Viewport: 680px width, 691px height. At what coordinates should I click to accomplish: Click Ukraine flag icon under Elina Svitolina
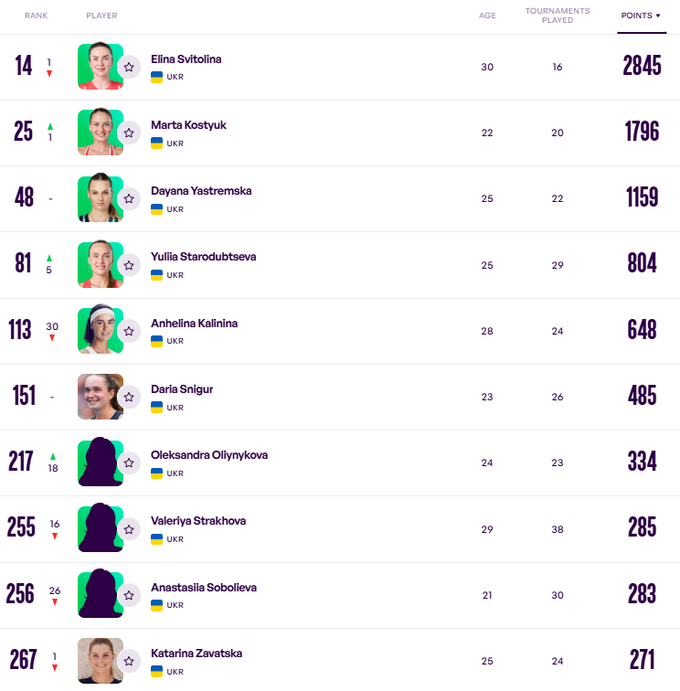(156, 77)
